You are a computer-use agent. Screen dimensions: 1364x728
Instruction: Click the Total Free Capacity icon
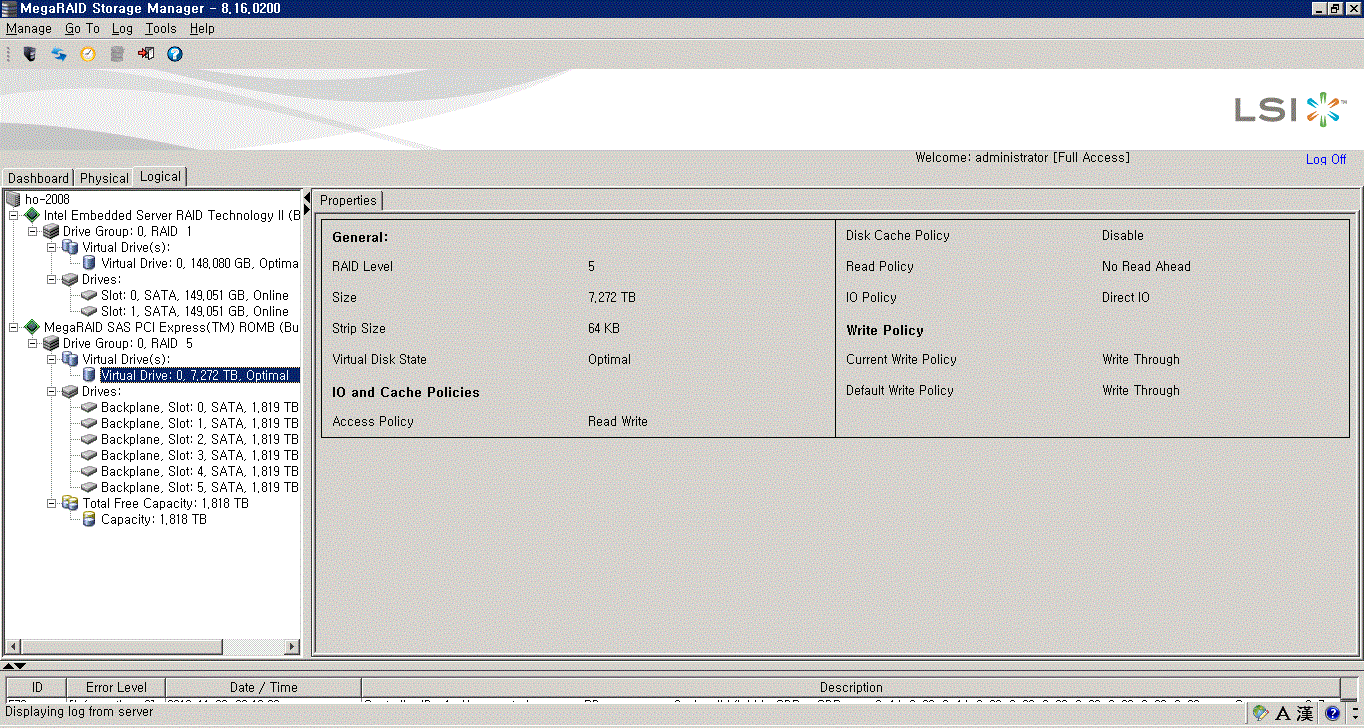pos(70,503)
